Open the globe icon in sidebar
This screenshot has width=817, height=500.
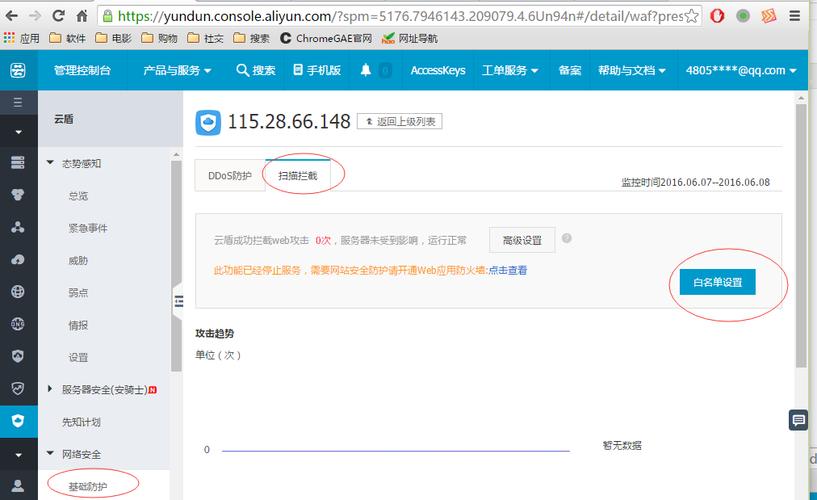(18, 292)
